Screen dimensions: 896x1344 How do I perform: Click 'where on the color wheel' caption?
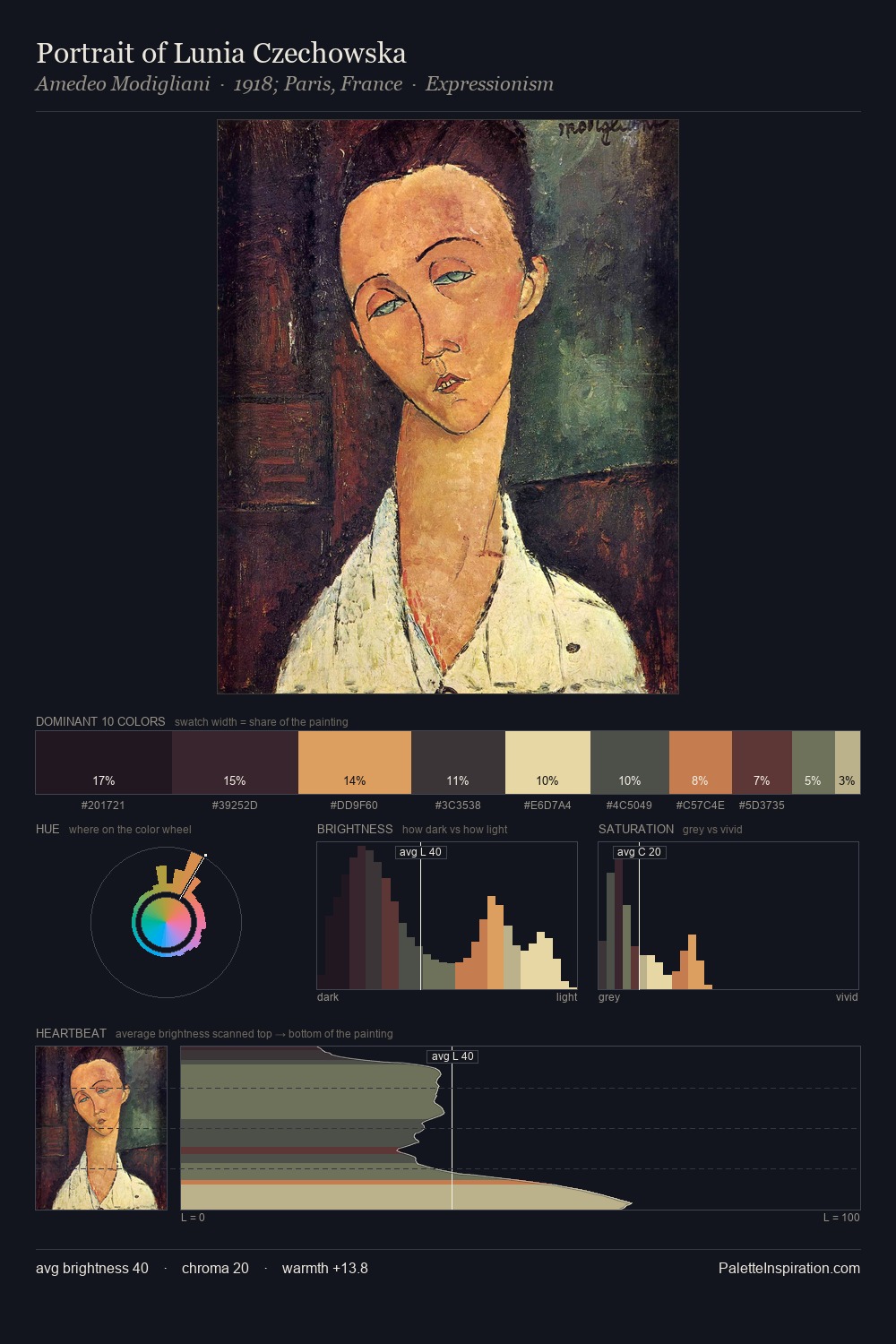[x=130, y=830]
